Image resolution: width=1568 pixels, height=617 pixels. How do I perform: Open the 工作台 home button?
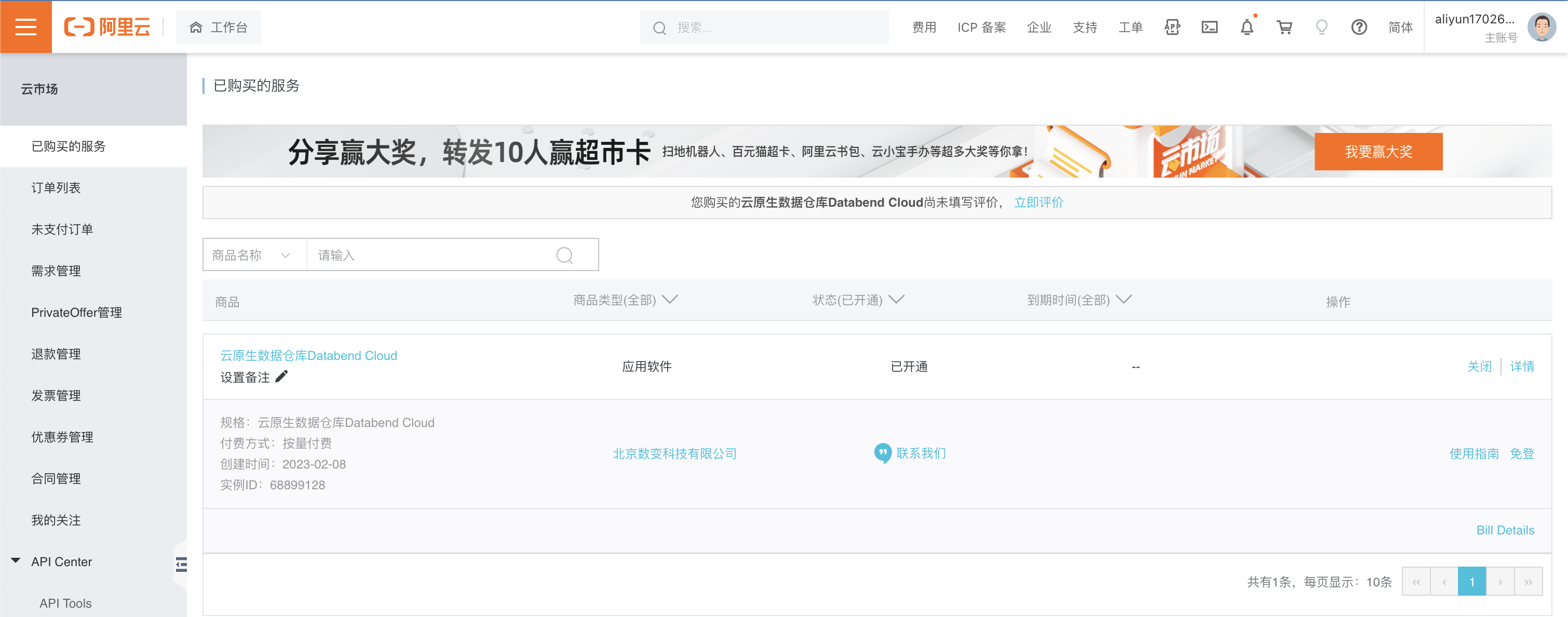[x=219, y=28]
